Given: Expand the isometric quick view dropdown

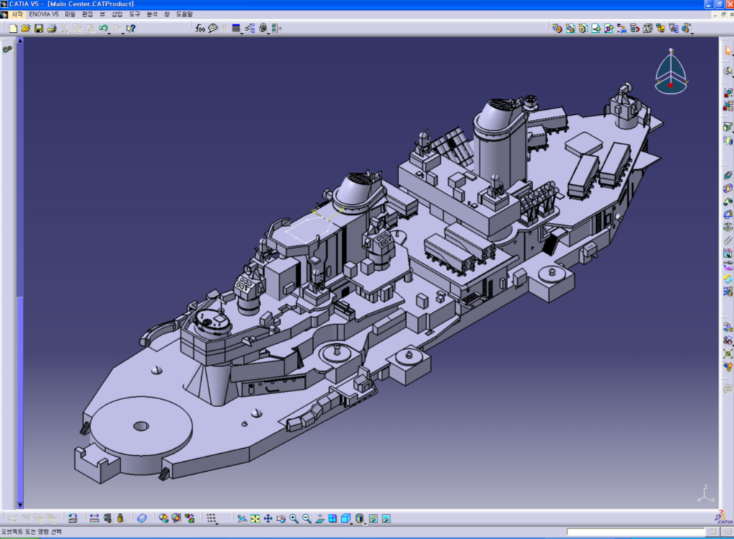Looking at the screenshot, I should 350,523.
